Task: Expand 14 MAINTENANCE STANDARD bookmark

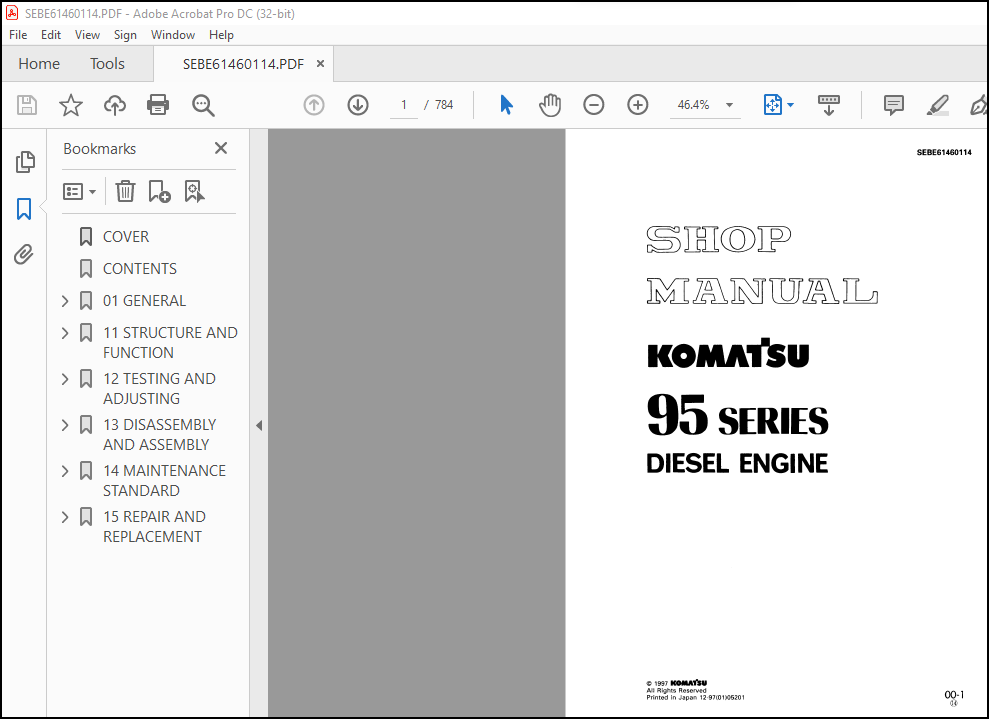Action: point(65,471)
